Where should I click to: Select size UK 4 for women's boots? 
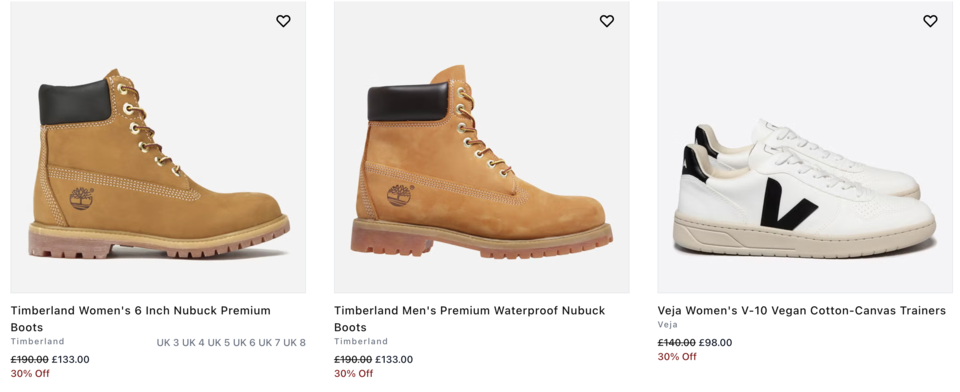click(193, 342)
